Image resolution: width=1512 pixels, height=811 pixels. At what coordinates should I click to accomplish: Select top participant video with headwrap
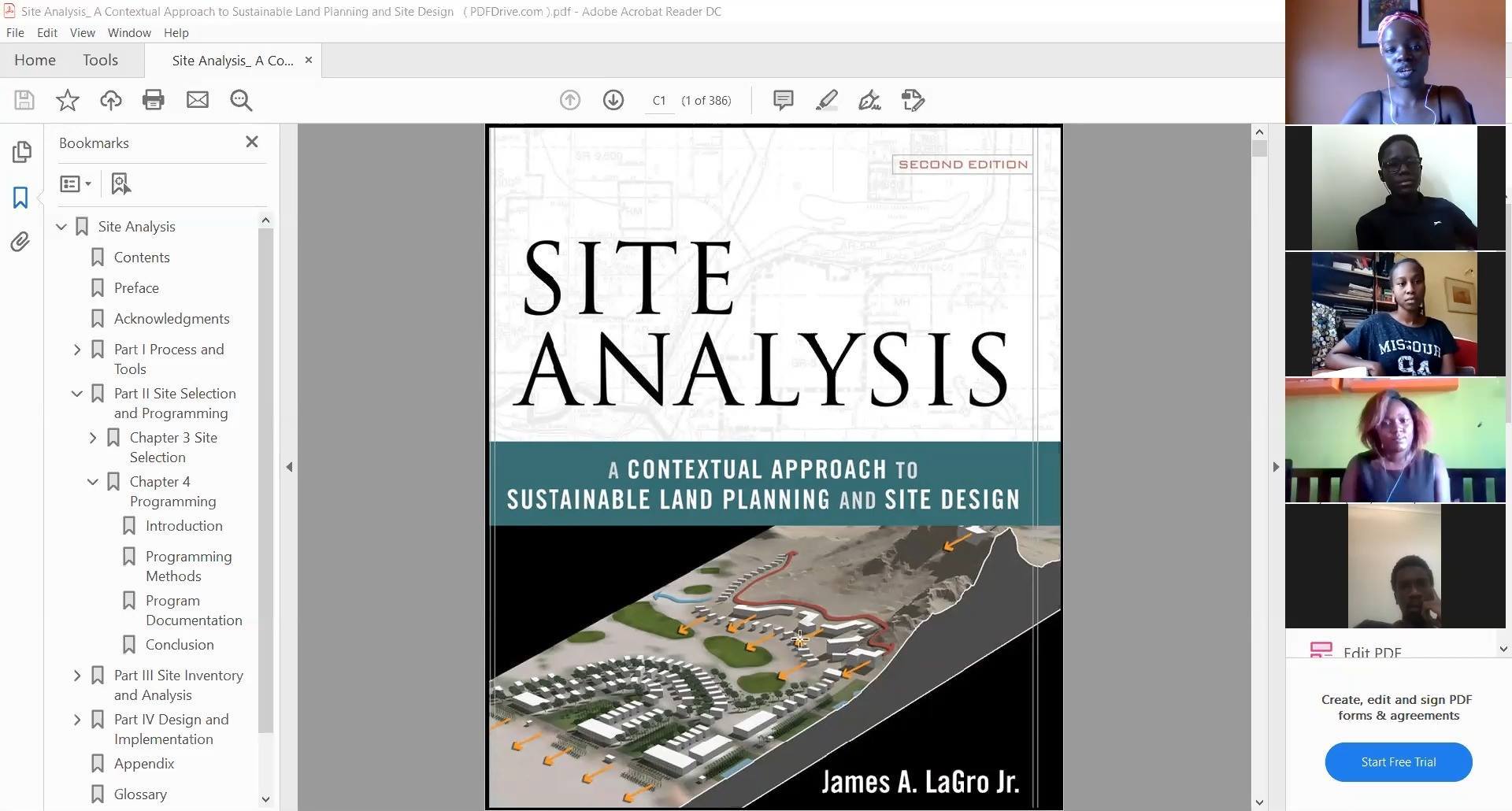tap(1395, 61)
